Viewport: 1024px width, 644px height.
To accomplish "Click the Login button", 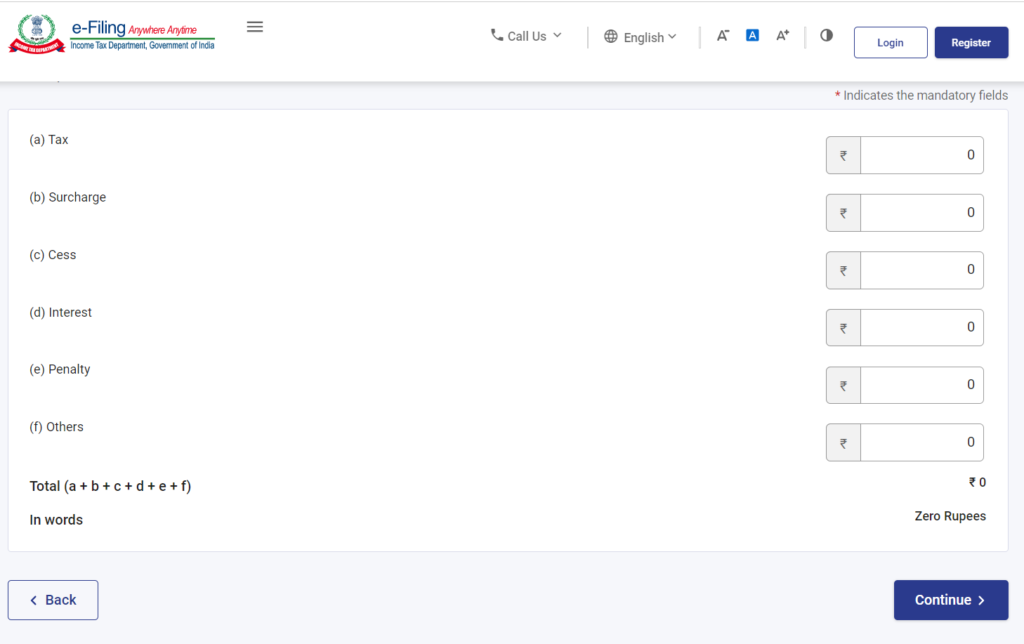I will click(890, 43).
